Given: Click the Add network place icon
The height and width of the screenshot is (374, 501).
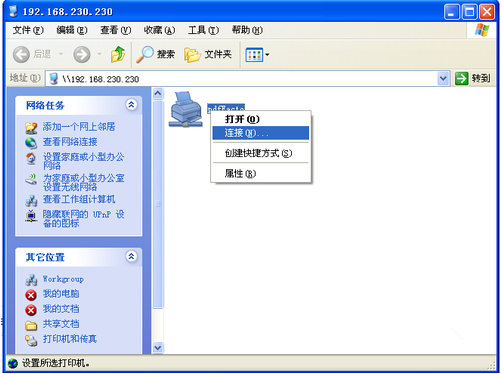Looking at the screenshot, I should 31,128.
